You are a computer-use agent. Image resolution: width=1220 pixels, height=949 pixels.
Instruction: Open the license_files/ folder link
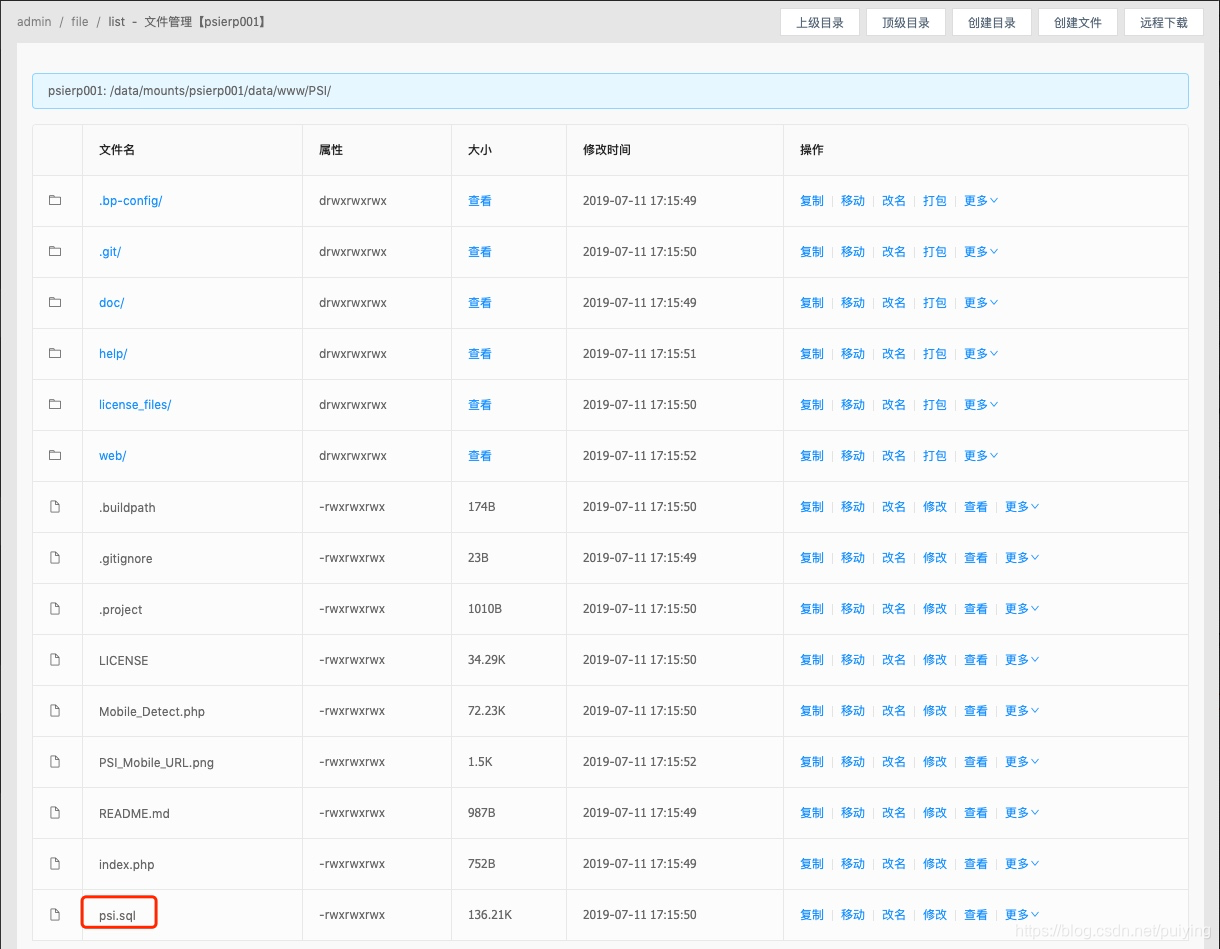tap(135, 404)
